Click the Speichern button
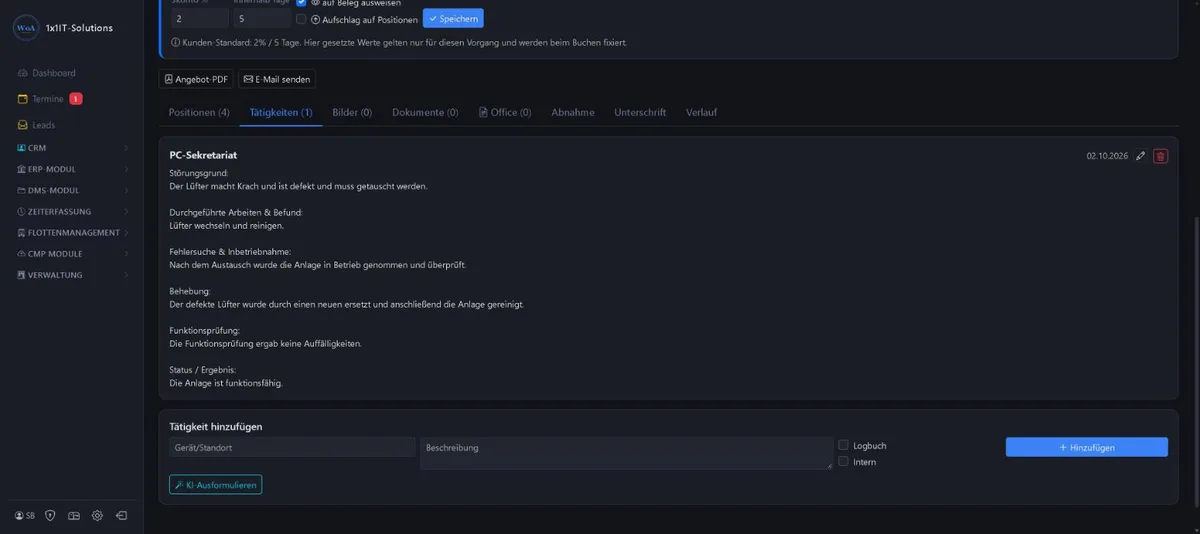 (453, 18)
